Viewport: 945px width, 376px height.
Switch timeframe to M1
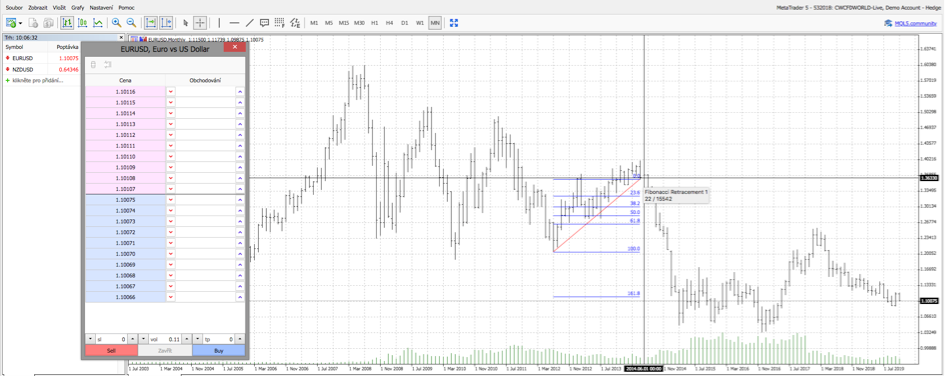(314, 23)
